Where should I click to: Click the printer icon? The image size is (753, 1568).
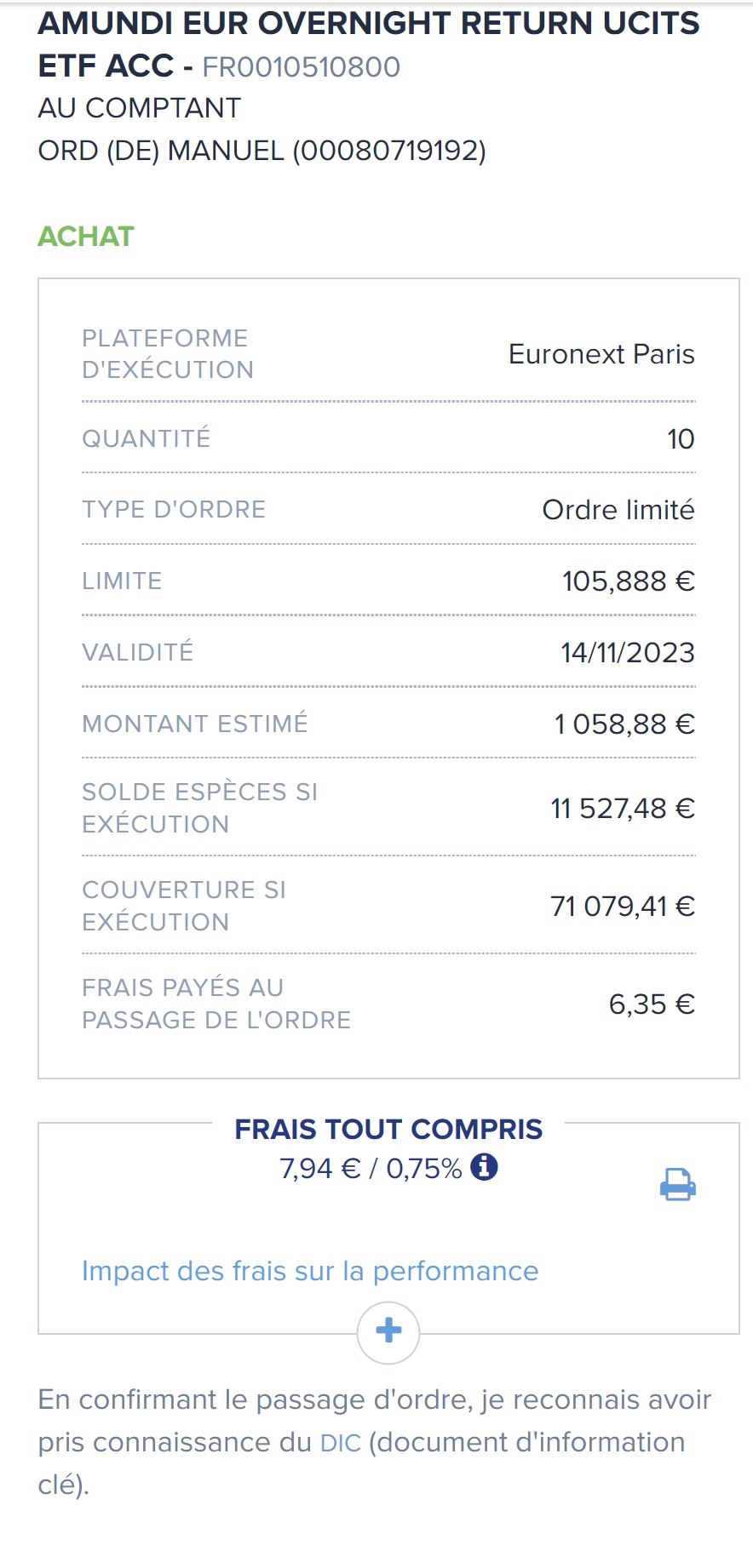coord(677,1184)
